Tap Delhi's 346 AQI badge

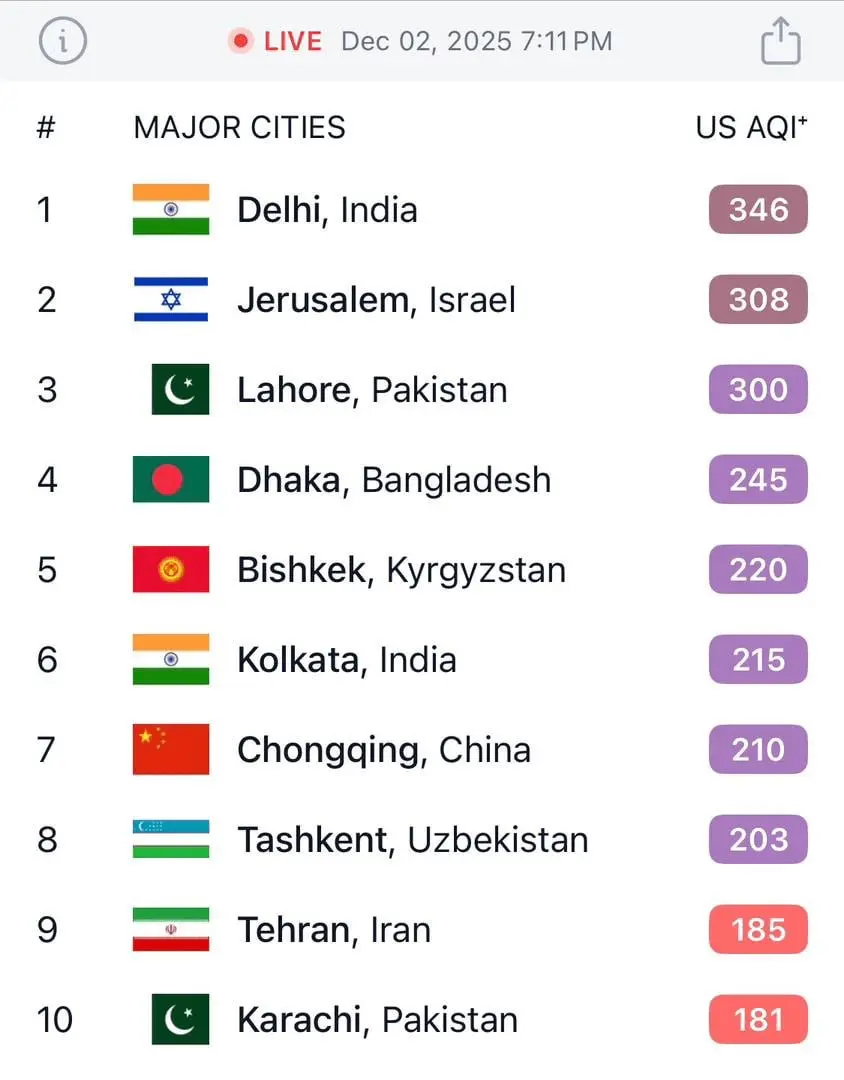[758, 210]
